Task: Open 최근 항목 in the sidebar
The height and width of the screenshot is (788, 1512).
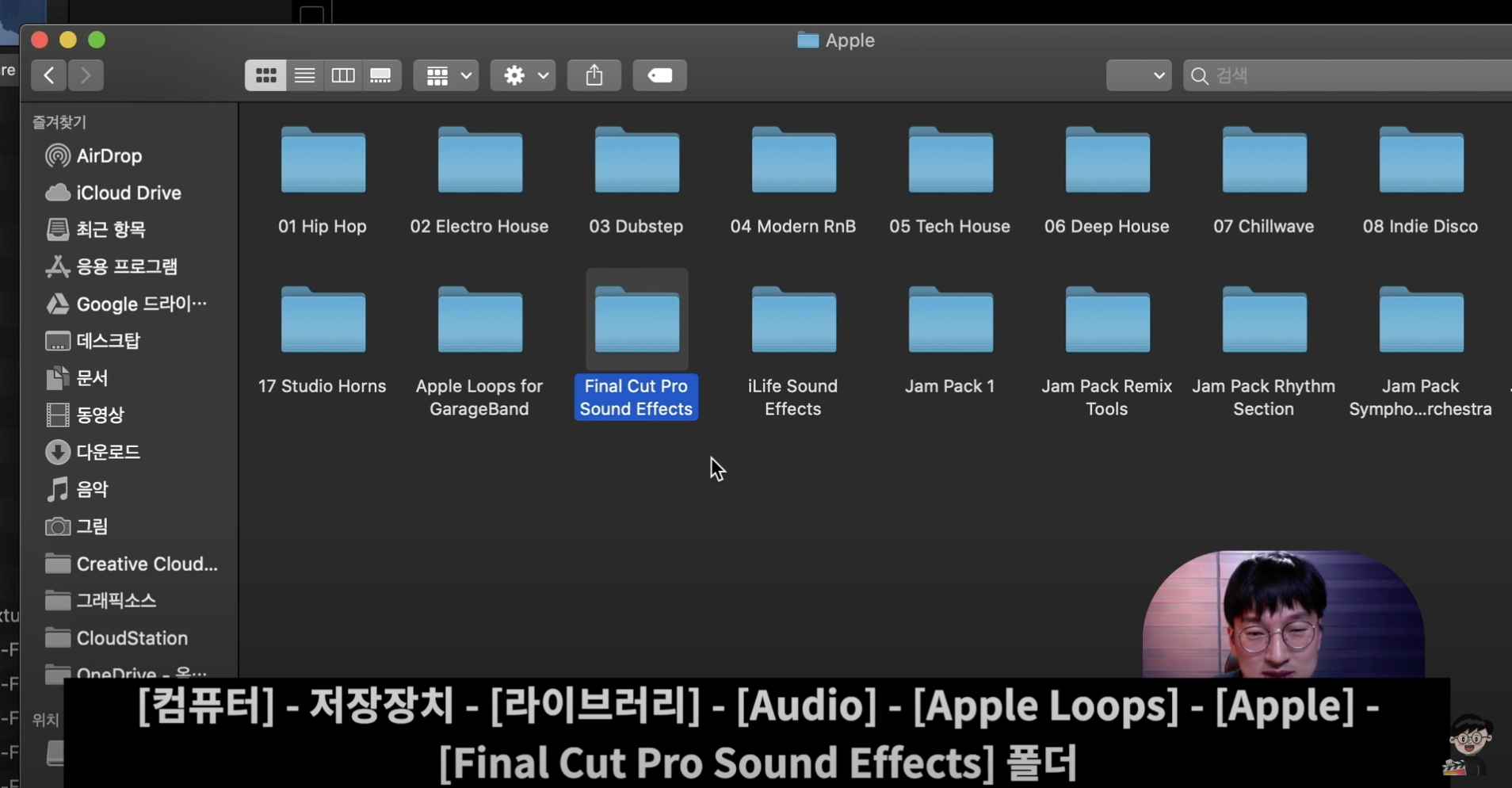Action: pos(96,230)
